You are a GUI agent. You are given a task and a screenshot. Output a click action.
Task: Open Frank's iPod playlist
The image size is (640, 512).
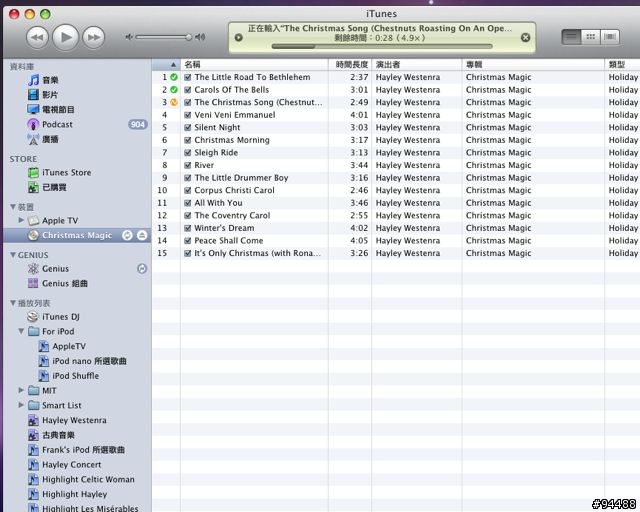[x=83, y=450]
